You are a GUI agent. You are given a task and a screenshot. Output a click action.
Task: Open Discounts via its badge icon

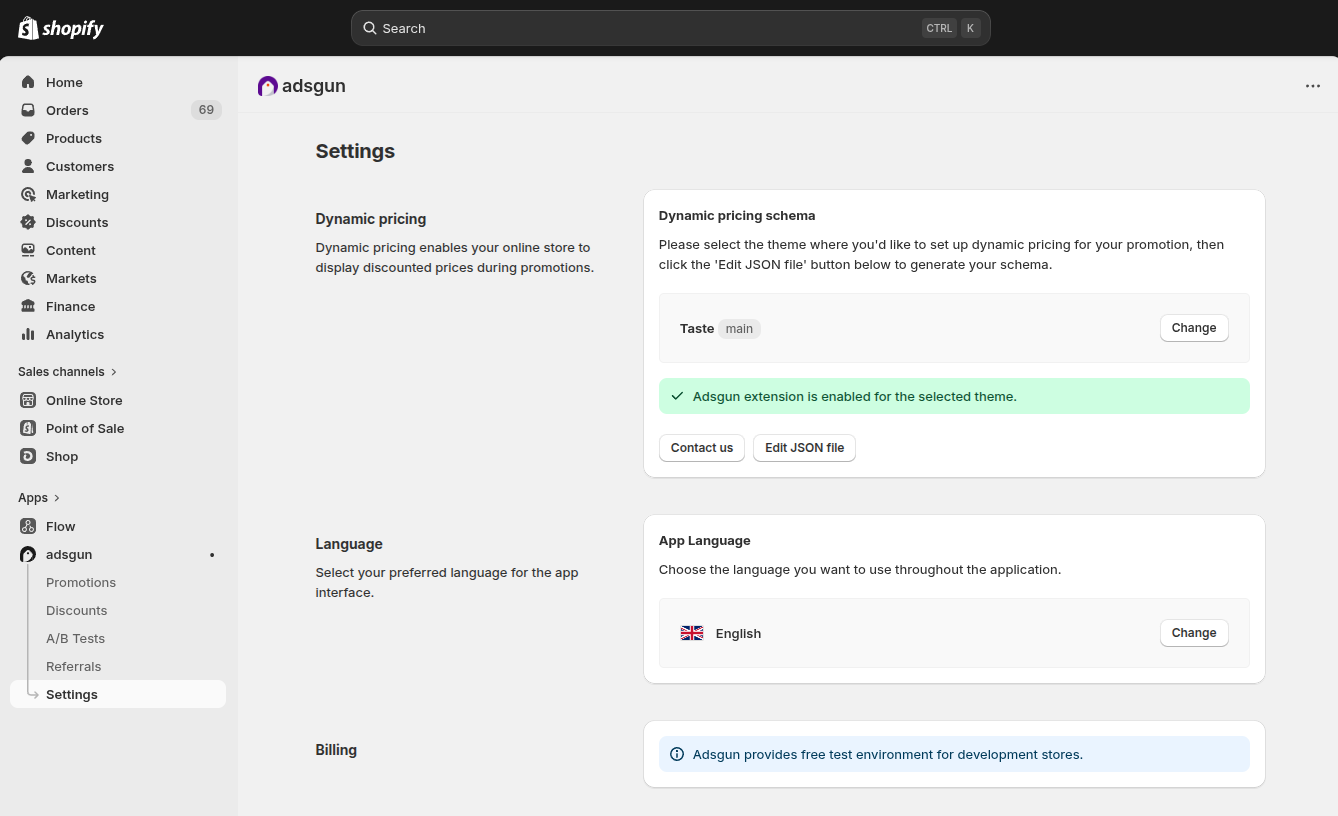[28, 222]
